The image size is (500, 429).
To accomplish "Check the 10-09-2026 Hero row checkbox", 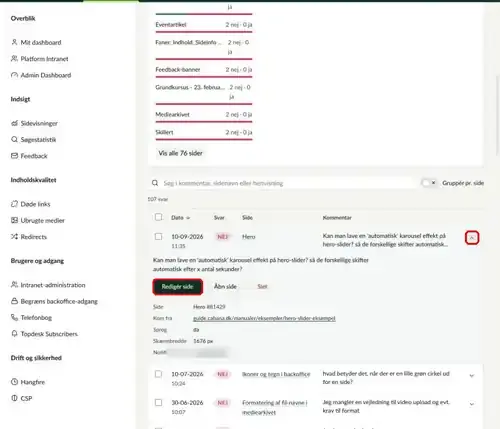I will click(158, 237).
